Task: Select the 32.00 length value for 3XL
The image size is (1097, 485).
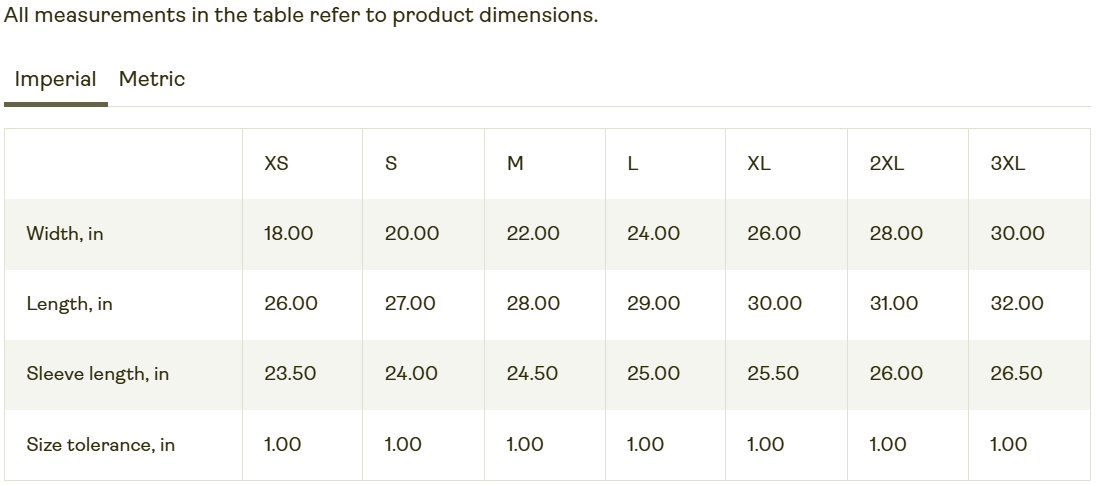Action: click(x=1017, y=304)
